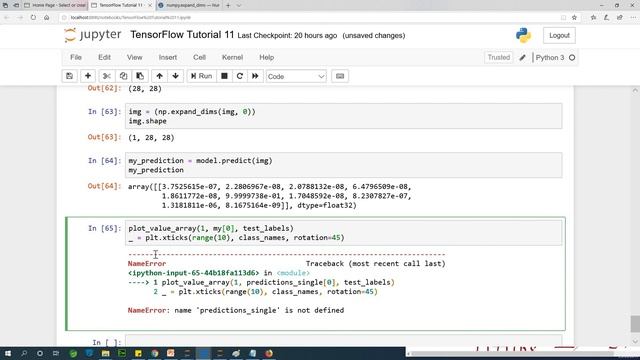Viewport: 640px width, 360px height.
Task: Click the NameError predictions_single not defined message
Action: [236, 310]
